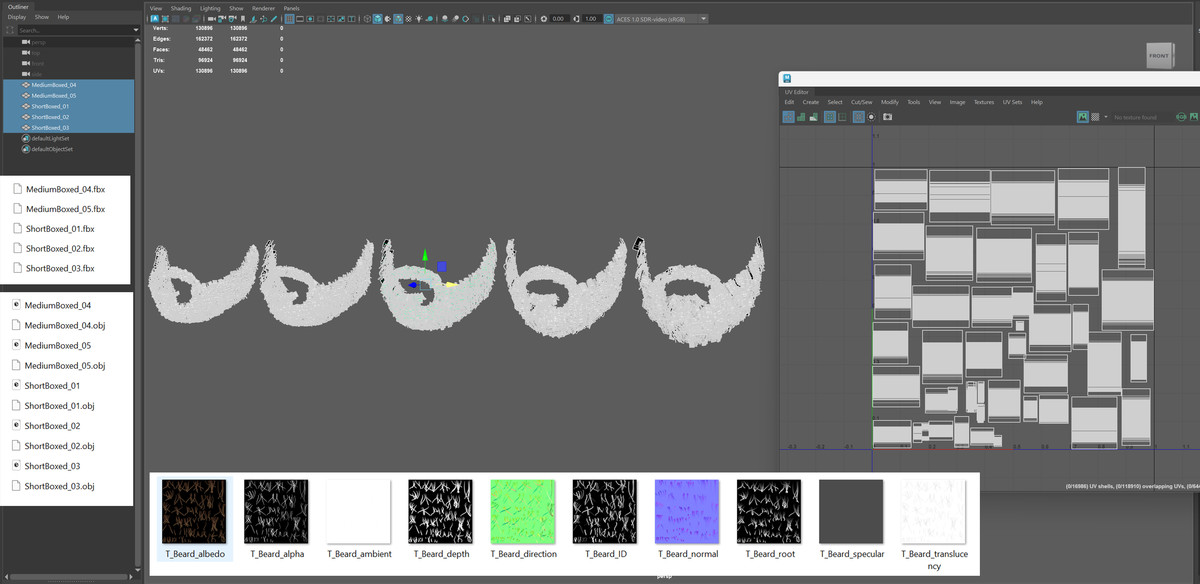The image size is (1200, 584).
Task: Click the exposure icon beside 0.00 field
Action: click(x=544, y=19)
